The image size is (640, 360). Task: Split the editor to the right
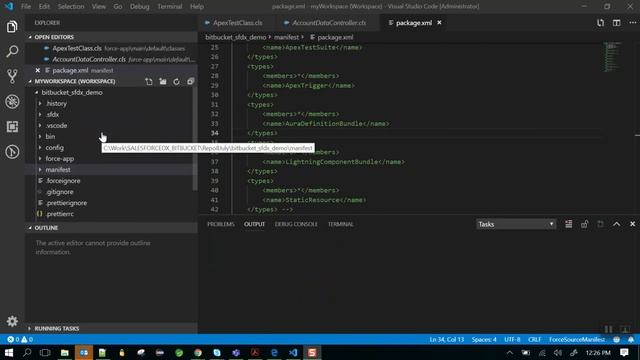(x=616, y=23)
